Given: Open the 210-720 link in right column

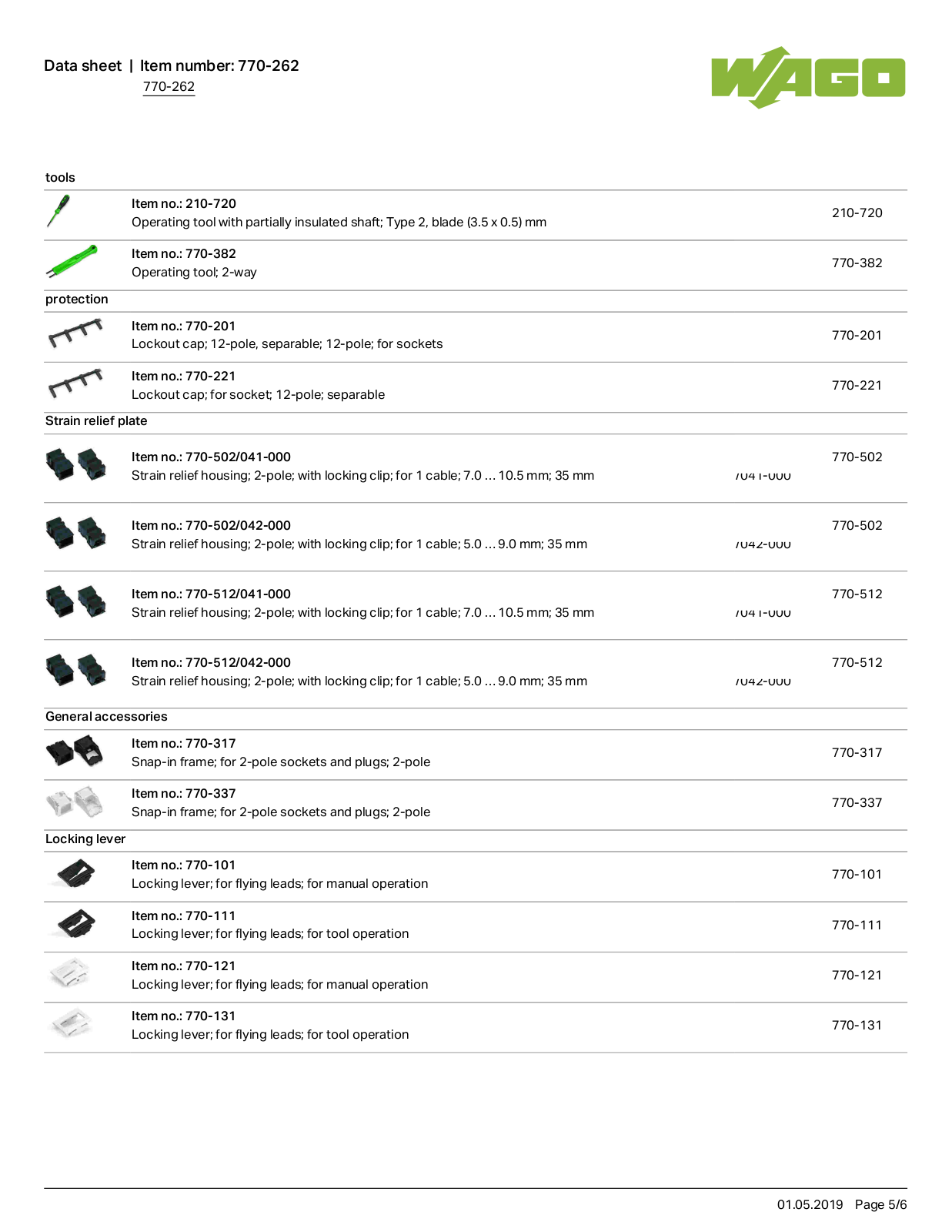Looking at the screenshot, I should click(857, 213).
